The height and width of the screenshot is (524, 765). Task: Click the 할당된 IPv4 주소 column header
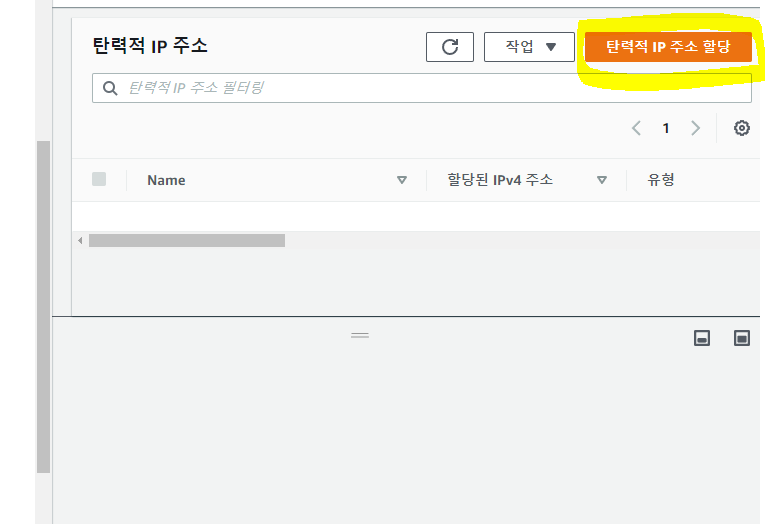[x=500, y=180]
